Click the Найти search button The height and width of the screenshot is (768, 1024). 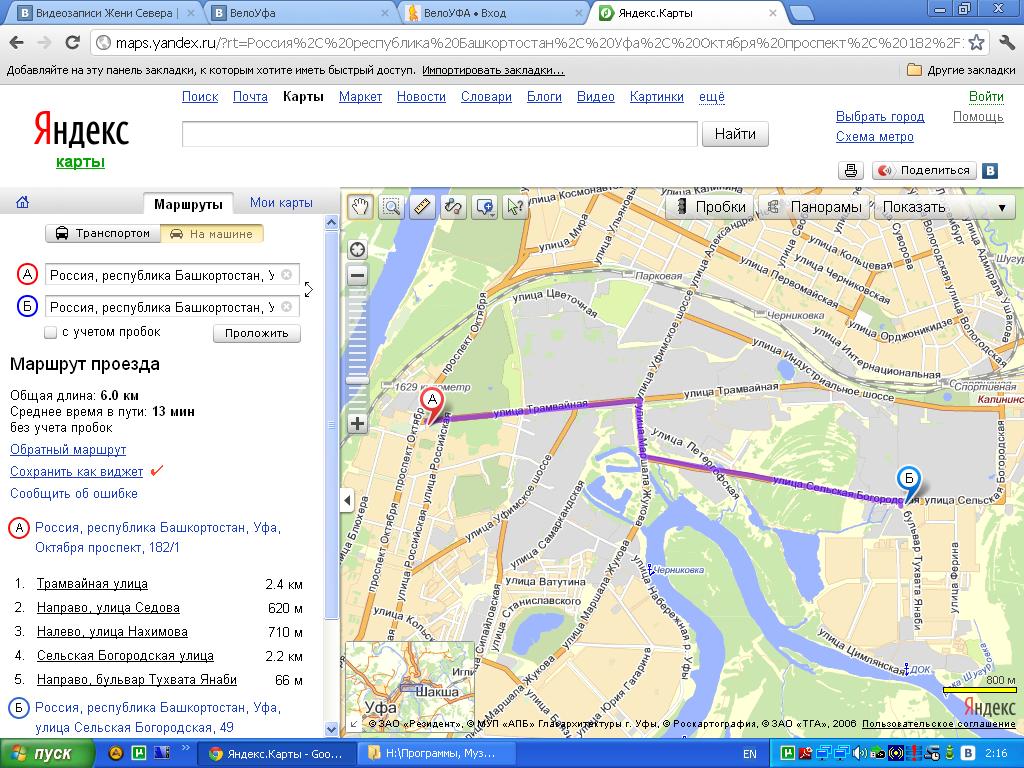click(x=735, y=134)
